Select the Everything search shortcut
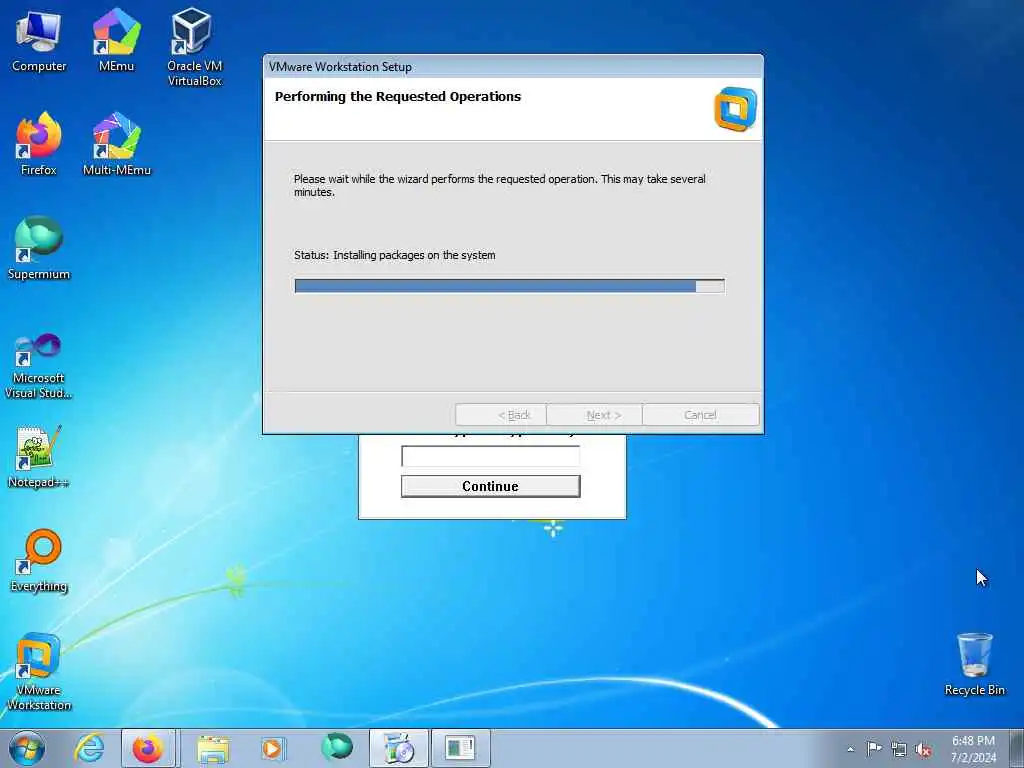The height and width of the screenshot is (768, 1024). point(39,560)
